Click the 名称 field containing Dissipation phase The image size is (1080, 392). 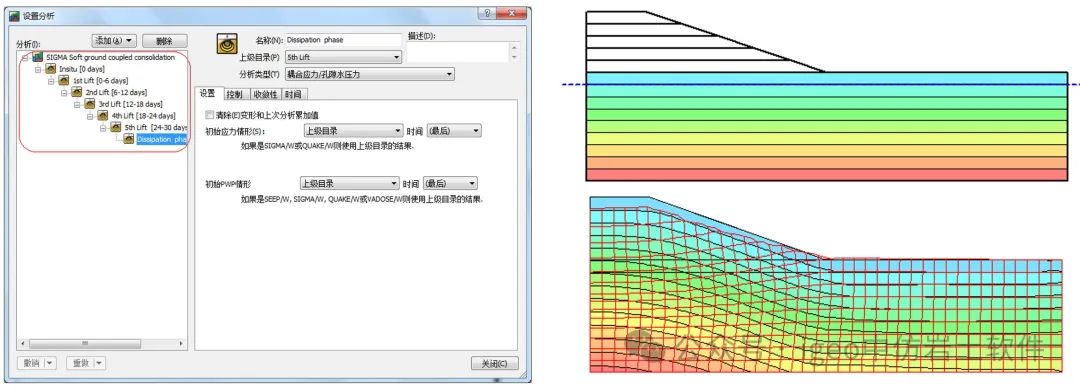pyautogui.click(x=343, y=41)
